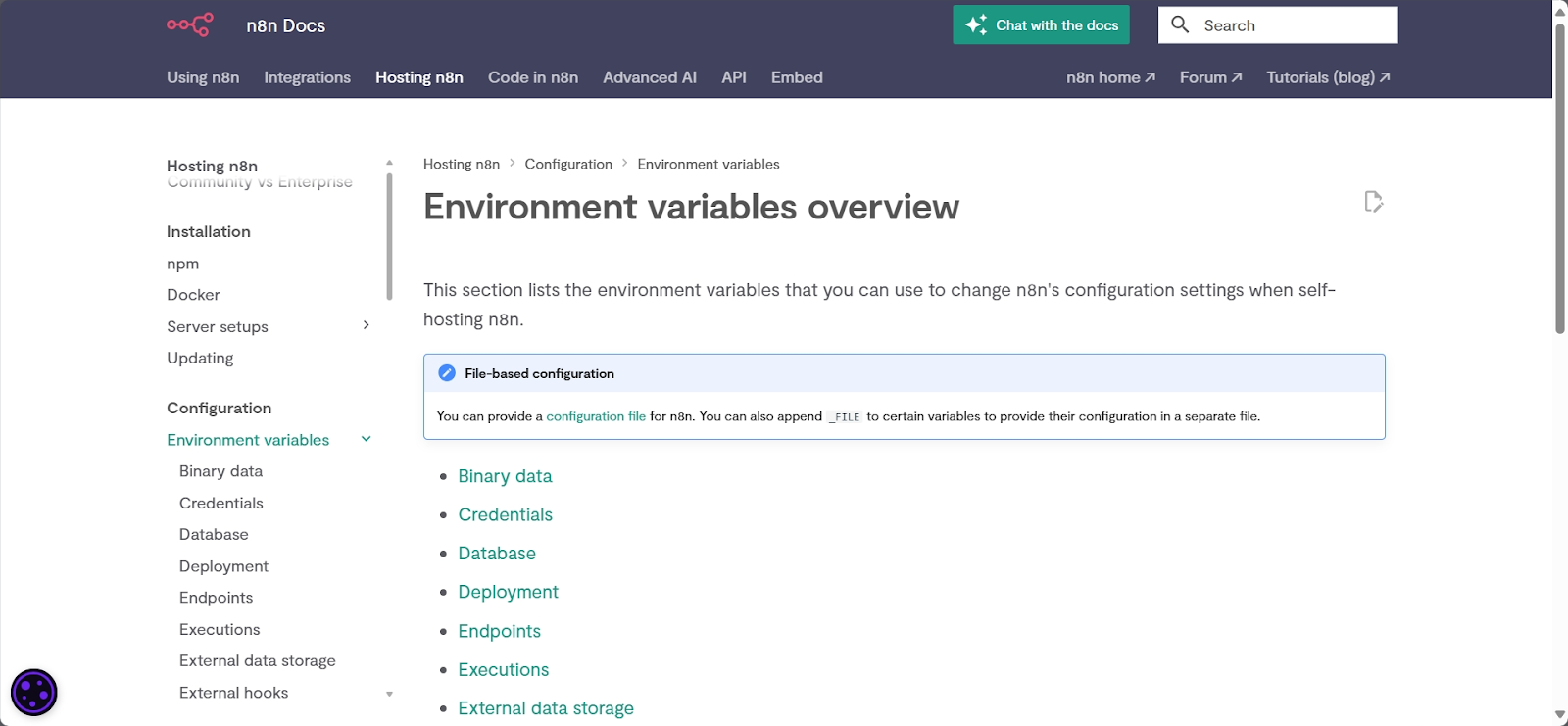
Task: Open Server setups in the sidebar
Action: point(217,326)
